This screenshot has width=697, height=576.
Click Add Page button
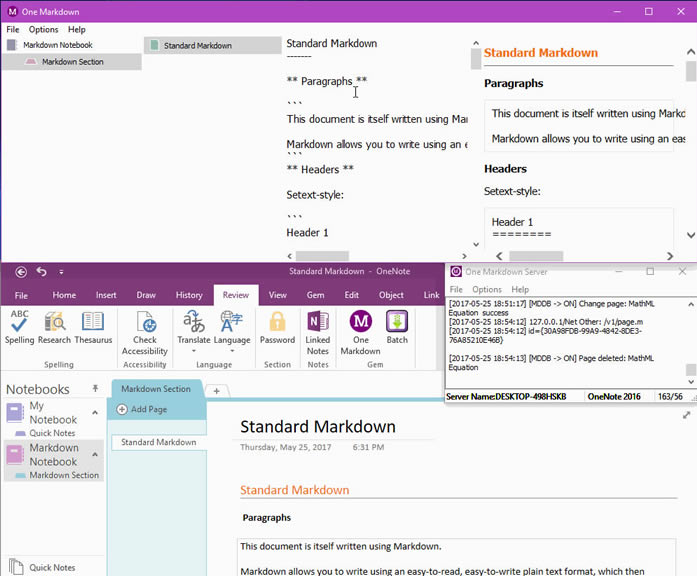tap(142, 409)
